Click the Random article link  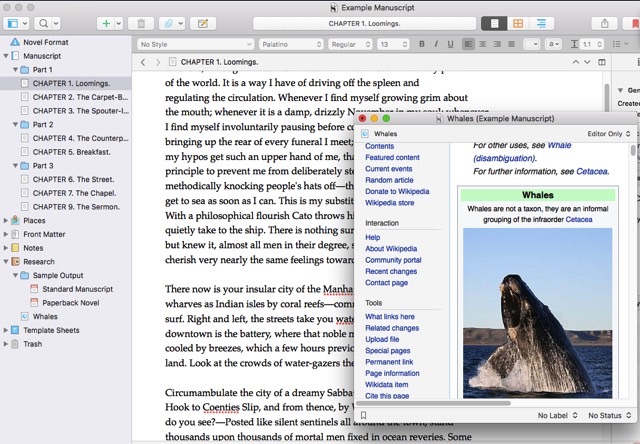[x=389, y=180]
